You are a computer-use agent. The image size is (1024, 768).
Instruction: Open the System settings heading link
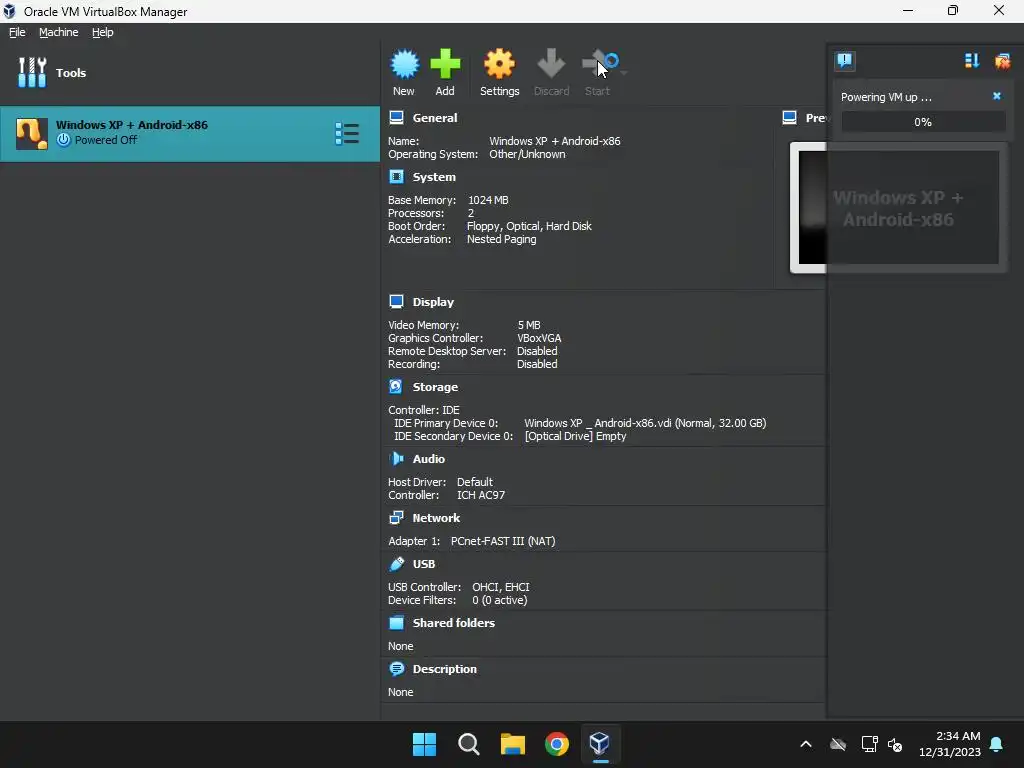coord(434,177)
